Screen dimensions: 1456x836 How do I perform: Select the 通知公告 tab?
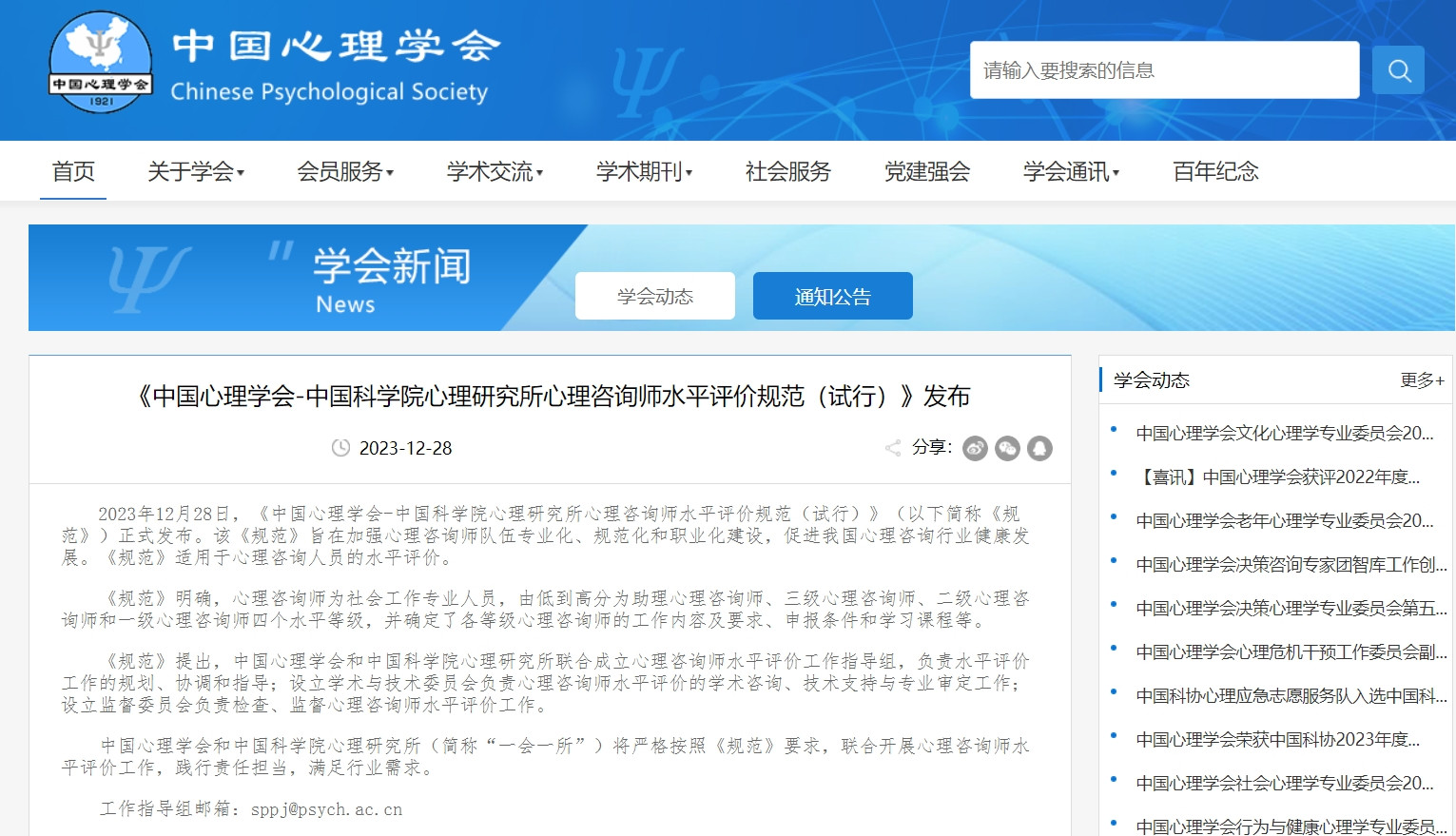pyautogui.click(x=832, y=297)
